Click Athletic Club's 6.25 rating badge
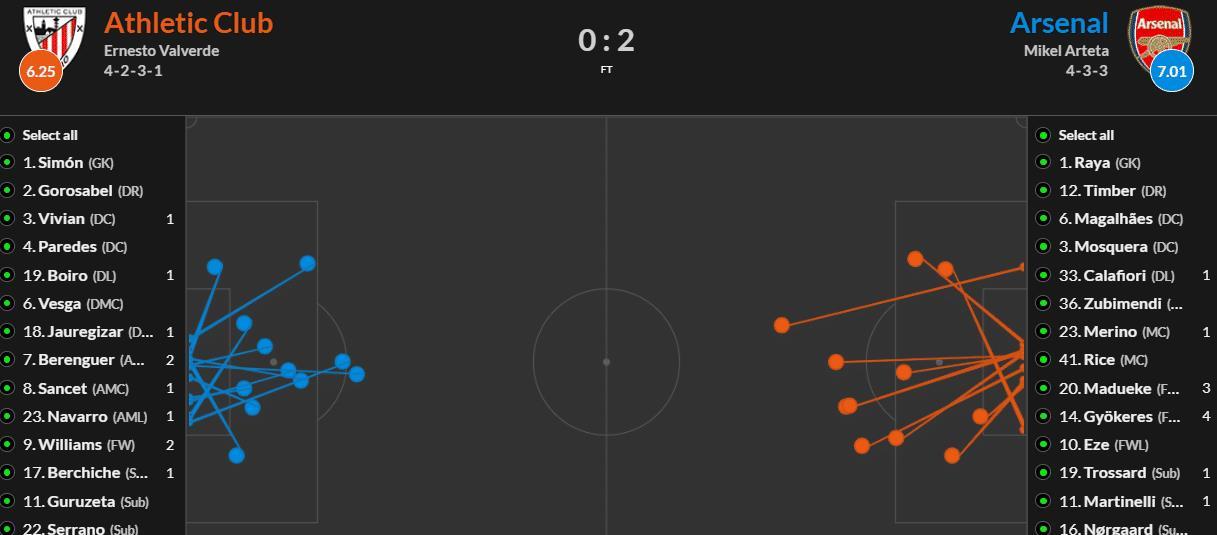Screen dimensions: 1217x535 click(x=40, y=72)
